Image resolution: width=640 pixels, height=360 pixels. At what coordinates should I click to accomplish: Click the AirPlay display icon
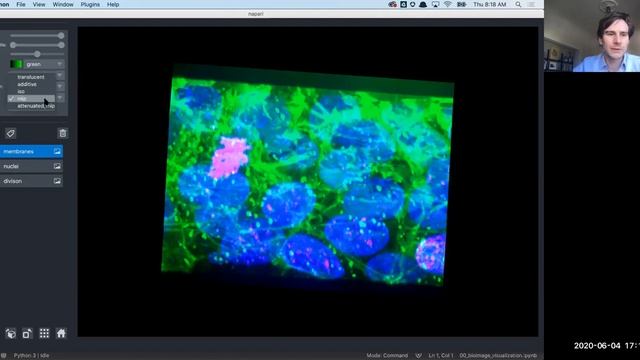pyautogui.click(x=436, y=4)
